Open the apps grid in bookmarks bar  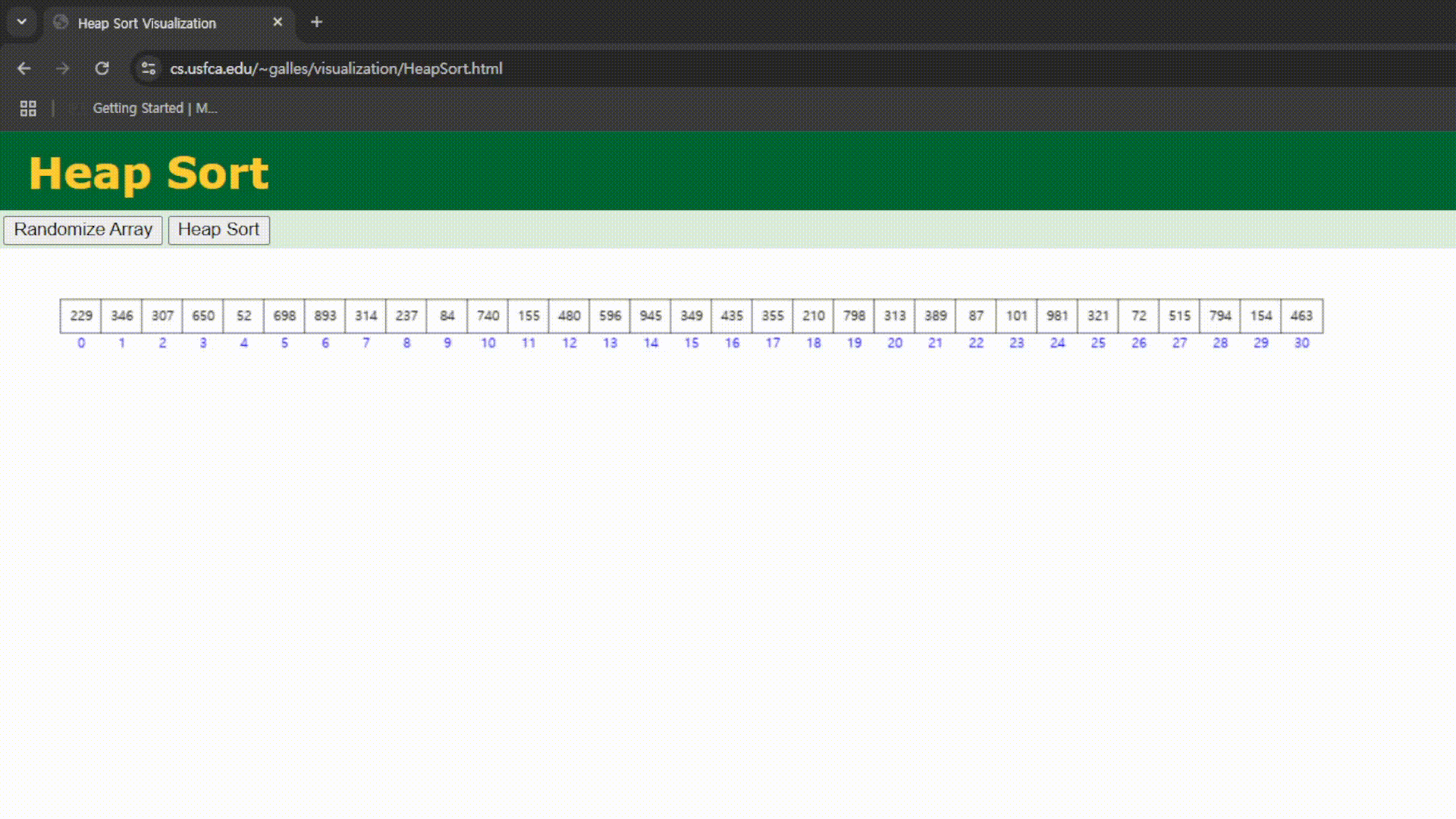(x=28, y=108)
